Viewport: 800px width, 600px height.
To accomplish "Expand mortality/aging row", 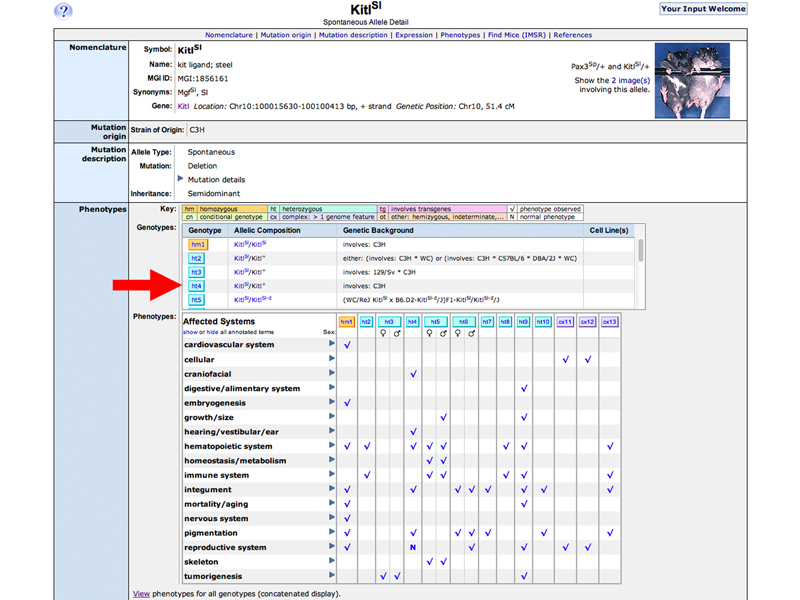I will click(x=332, y=503).
